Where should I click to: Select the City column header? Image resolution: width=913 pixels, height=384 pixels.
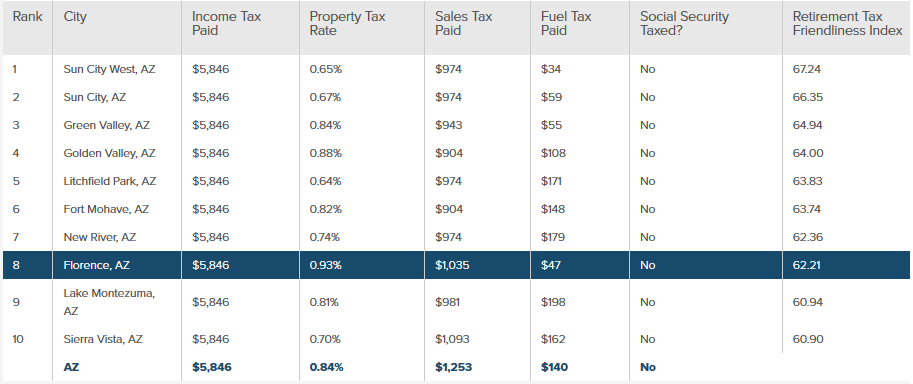pos(75,17)
